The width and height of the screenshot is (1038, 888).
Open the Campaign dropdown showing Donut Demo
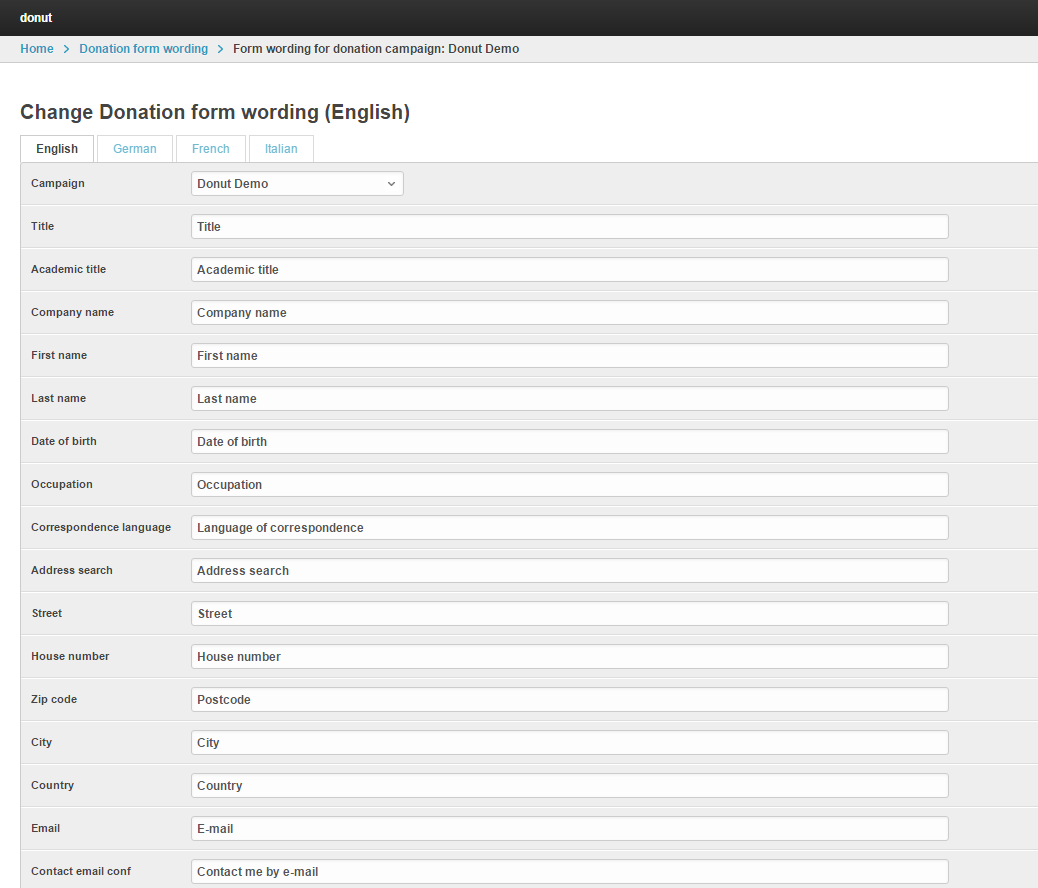click(296, 183)
